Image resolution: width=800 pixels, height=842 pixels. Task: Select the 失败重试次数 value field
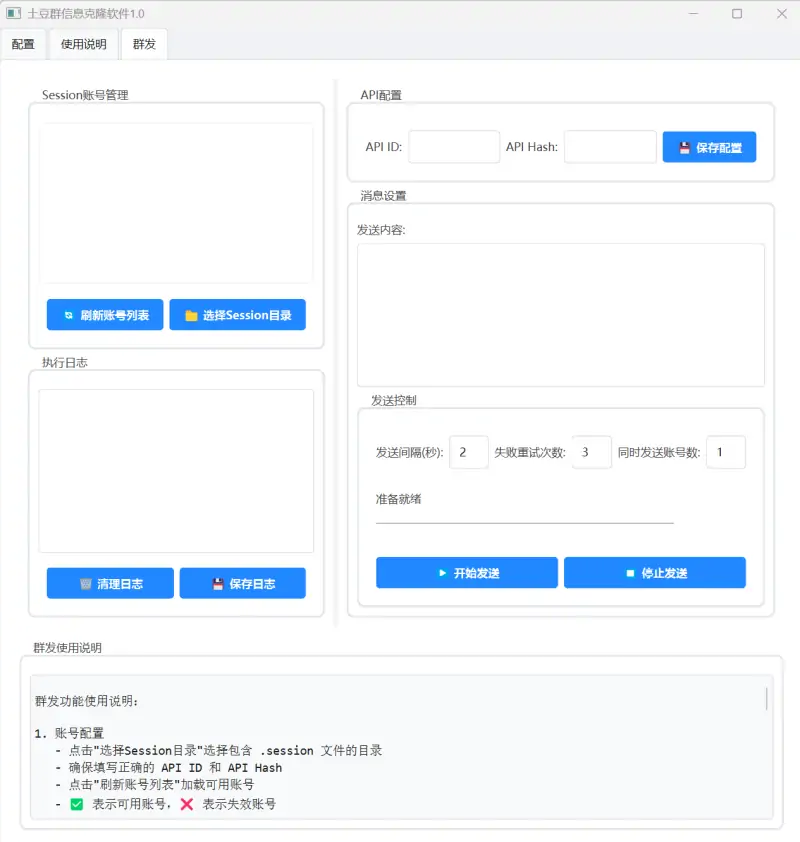tap(591, 452)
